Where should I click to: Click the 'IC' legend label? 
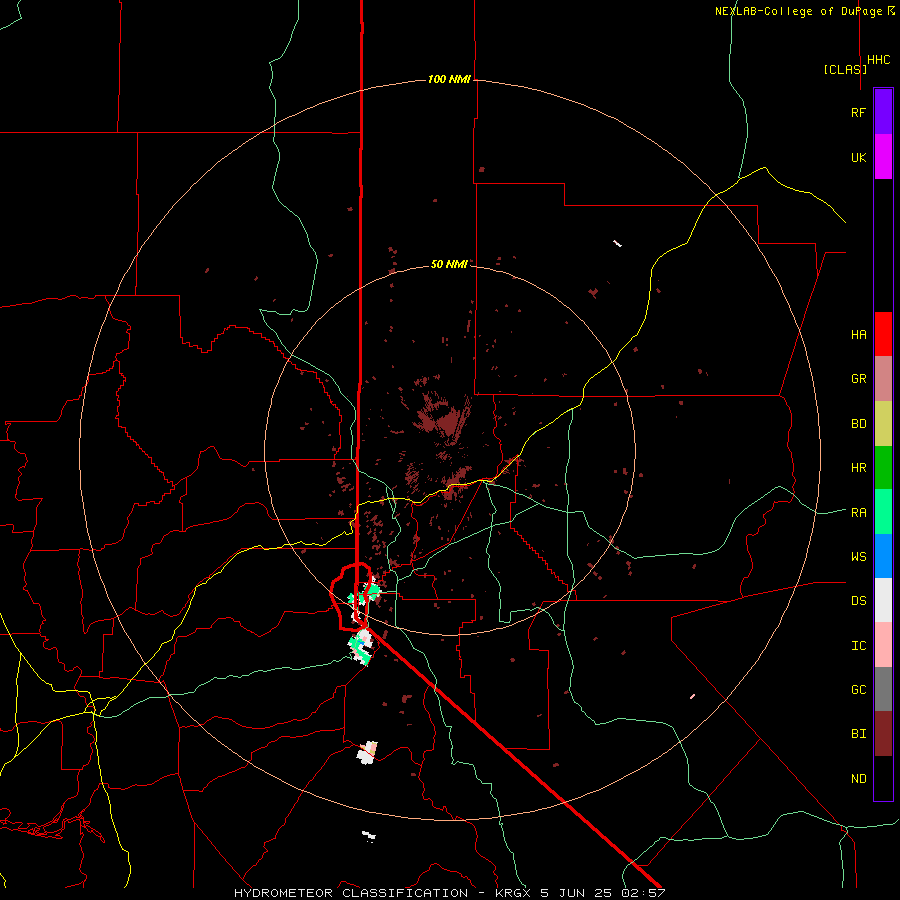[x=858, y=646]
